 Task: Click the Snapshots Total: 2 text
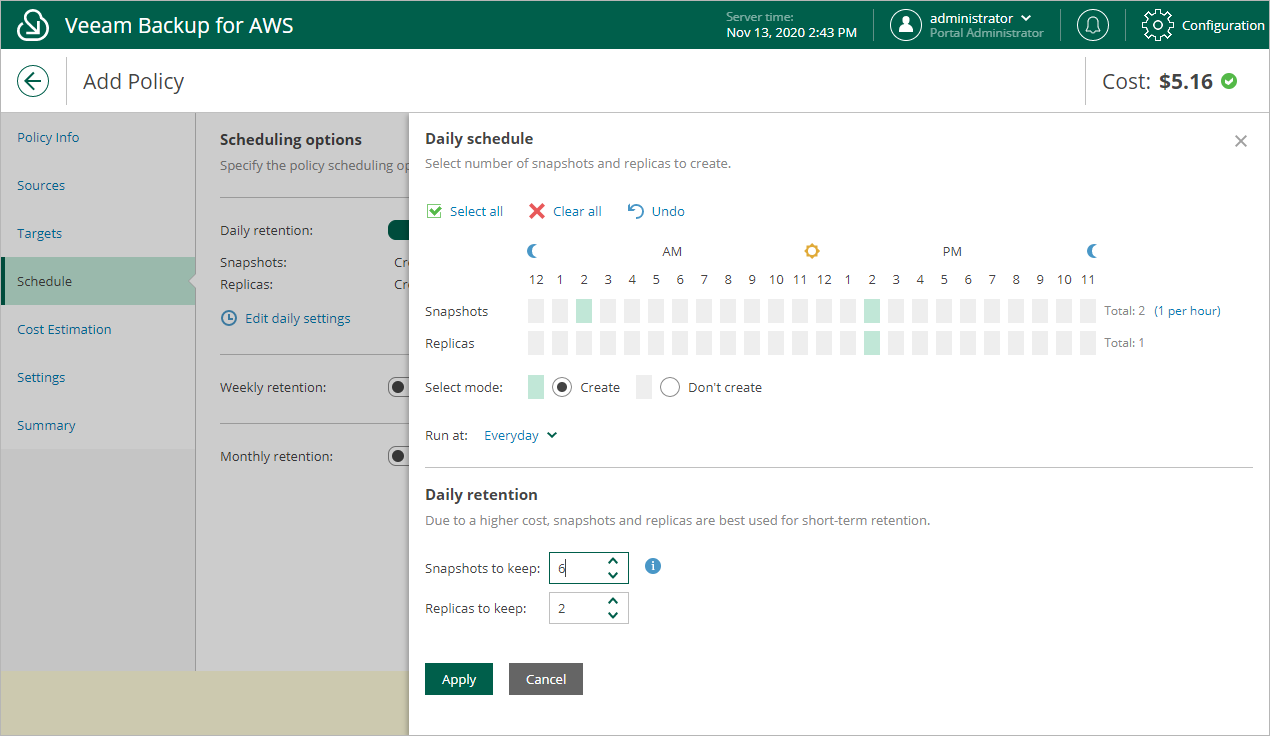tap(1125, 311)
